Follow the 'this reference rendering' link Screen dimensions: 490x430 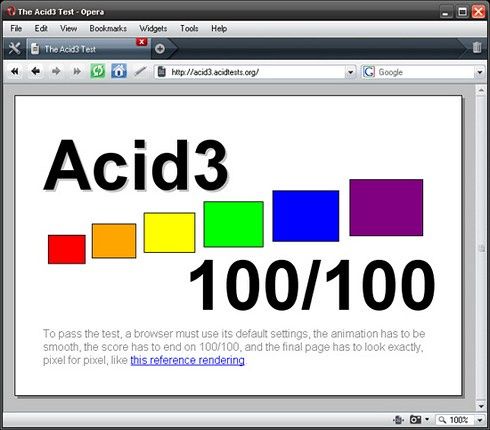[x=187, y=360]
